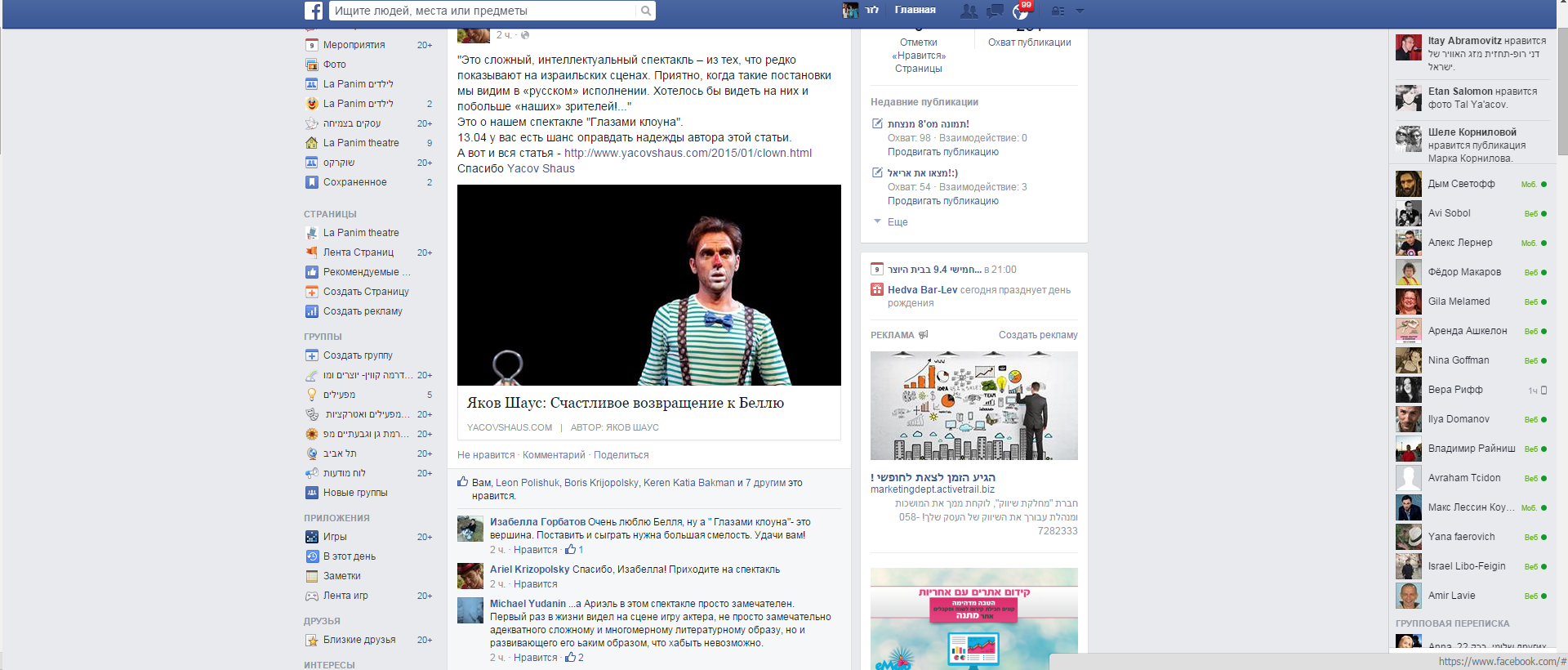Viewport: 1568px width, 670px height.
Task: Click the Новые группы icon
Action: click(311, 493)
